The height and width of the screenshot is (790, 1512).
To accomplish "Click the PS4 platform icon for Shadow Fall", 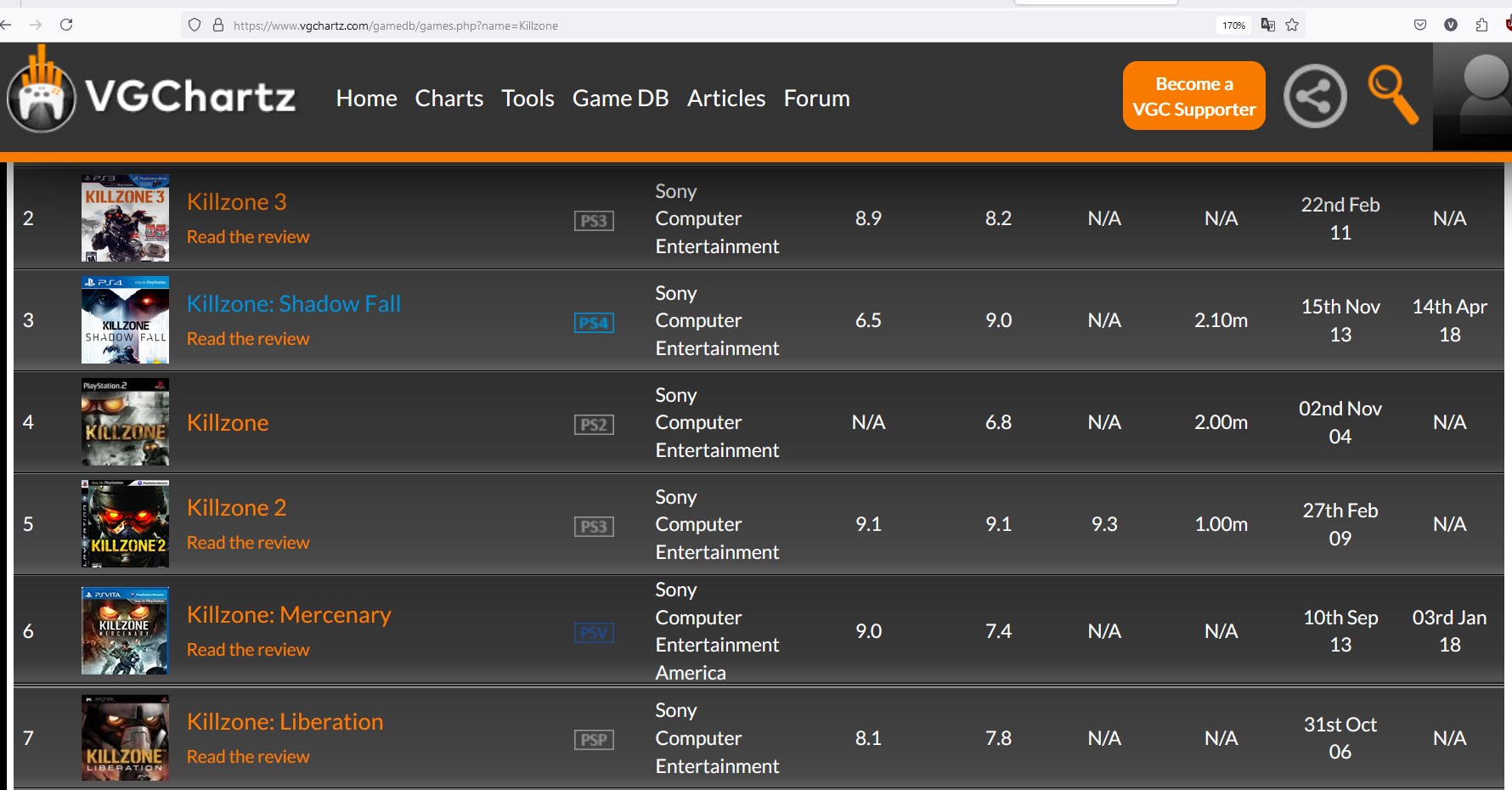I will pyautogui.click(x=594, y=323).
